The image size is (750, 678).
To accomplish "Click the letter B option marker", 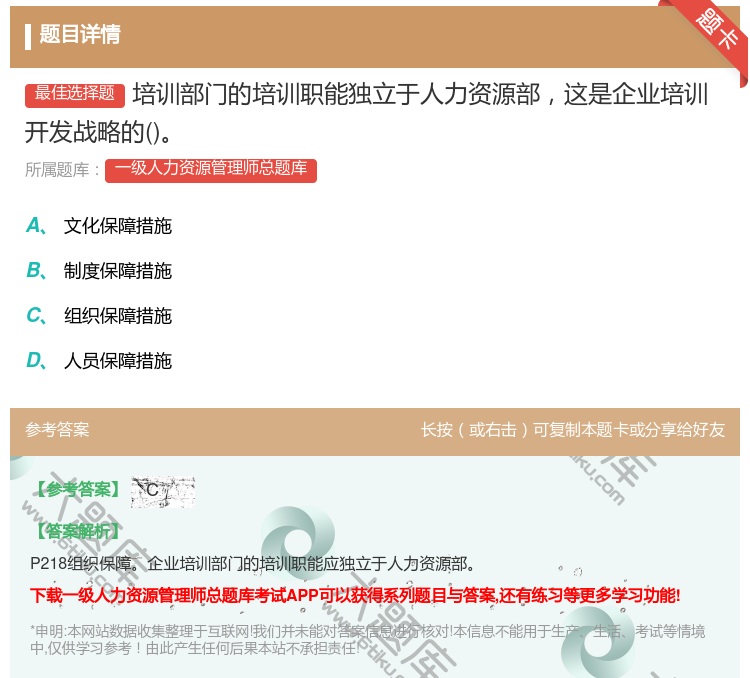I will pos(36,270).
